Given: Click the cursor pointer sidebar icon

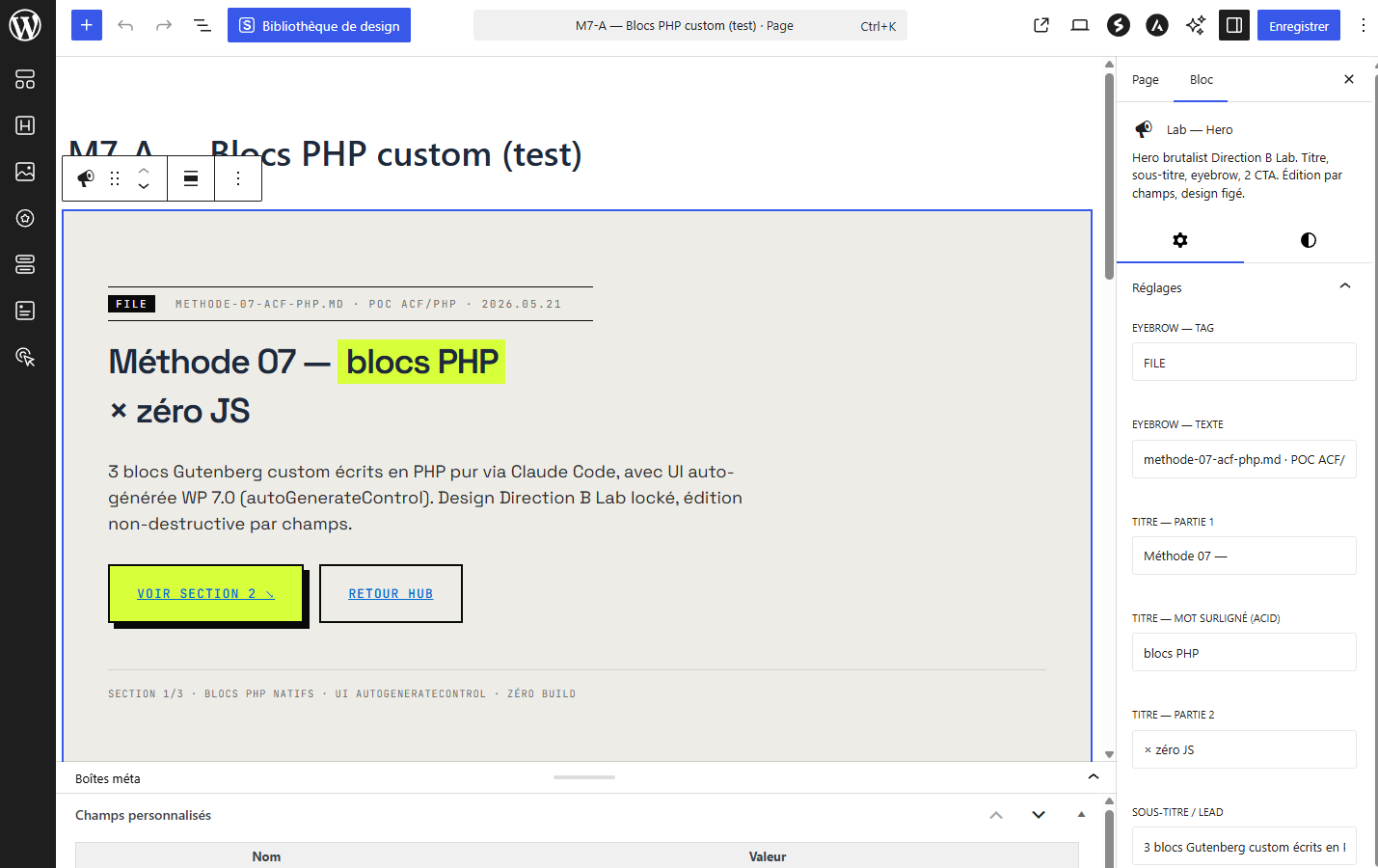Looking at the screenshot, I should 25,357.
